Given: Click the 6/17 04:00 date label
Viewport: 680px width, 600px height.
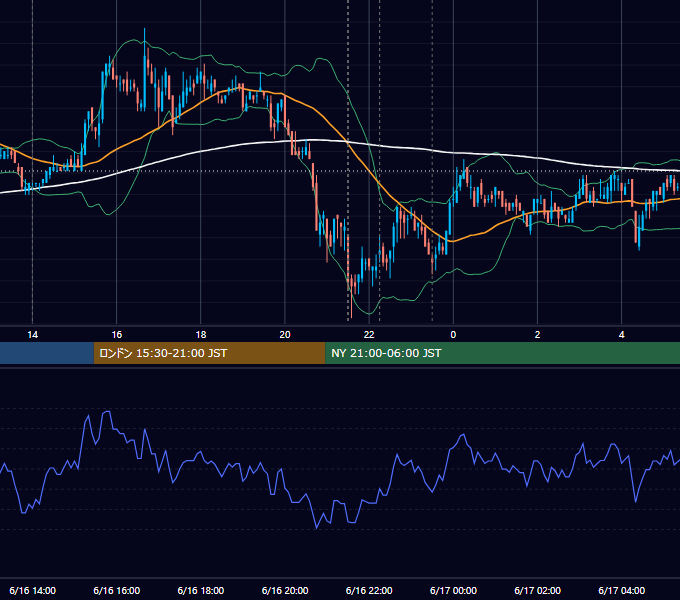Looking at the screenshot, I should pos(621,590).
